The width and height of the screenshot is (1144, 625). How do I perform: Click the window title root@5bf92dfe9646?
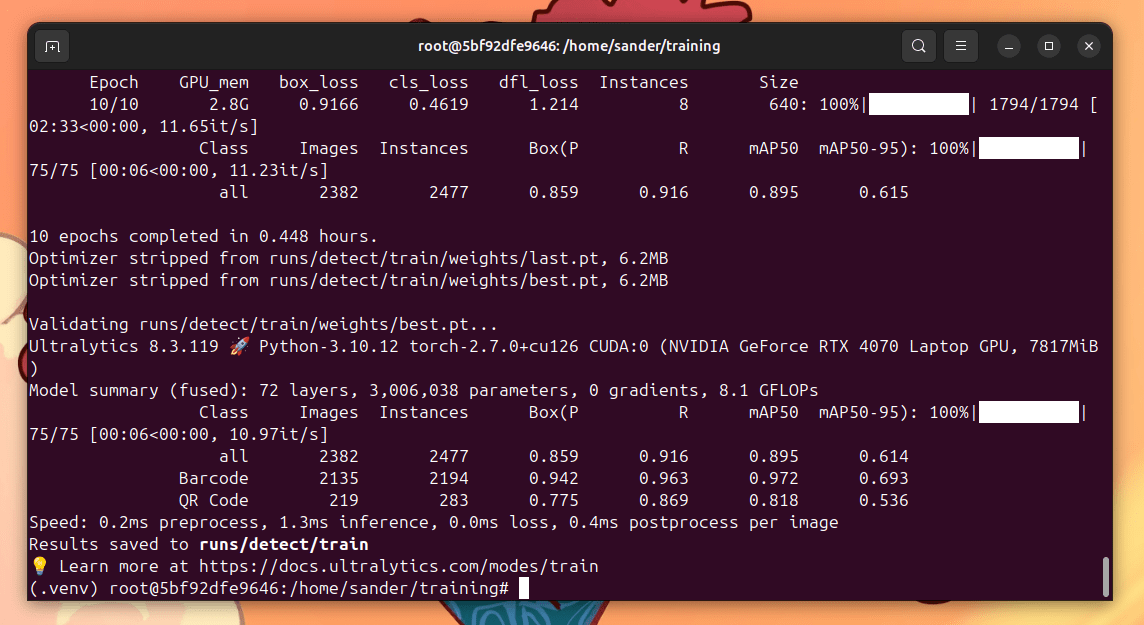click(x=569, y=46)
